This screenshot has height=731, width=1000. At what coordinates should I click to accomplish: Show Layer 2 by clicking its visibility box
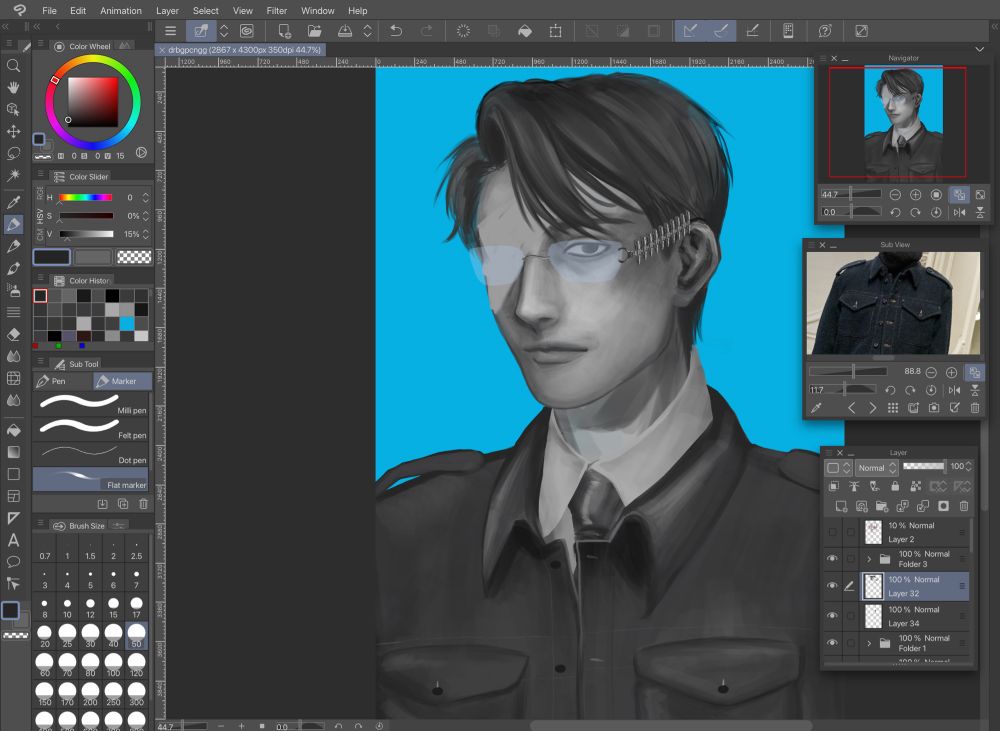point(832,532)
